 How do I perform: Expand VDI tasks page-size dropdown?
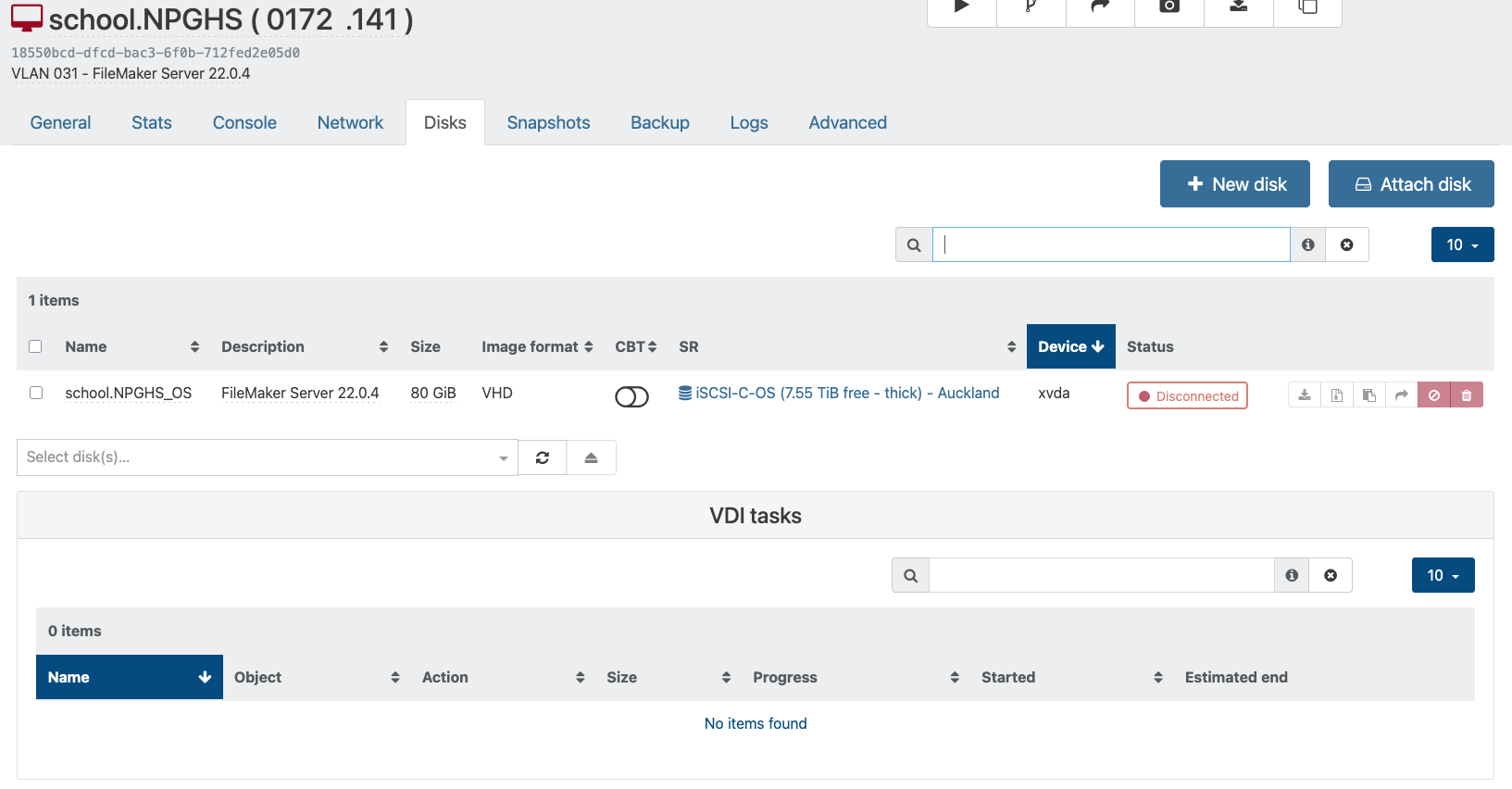pyautogui.click(x=1443, y=575)
